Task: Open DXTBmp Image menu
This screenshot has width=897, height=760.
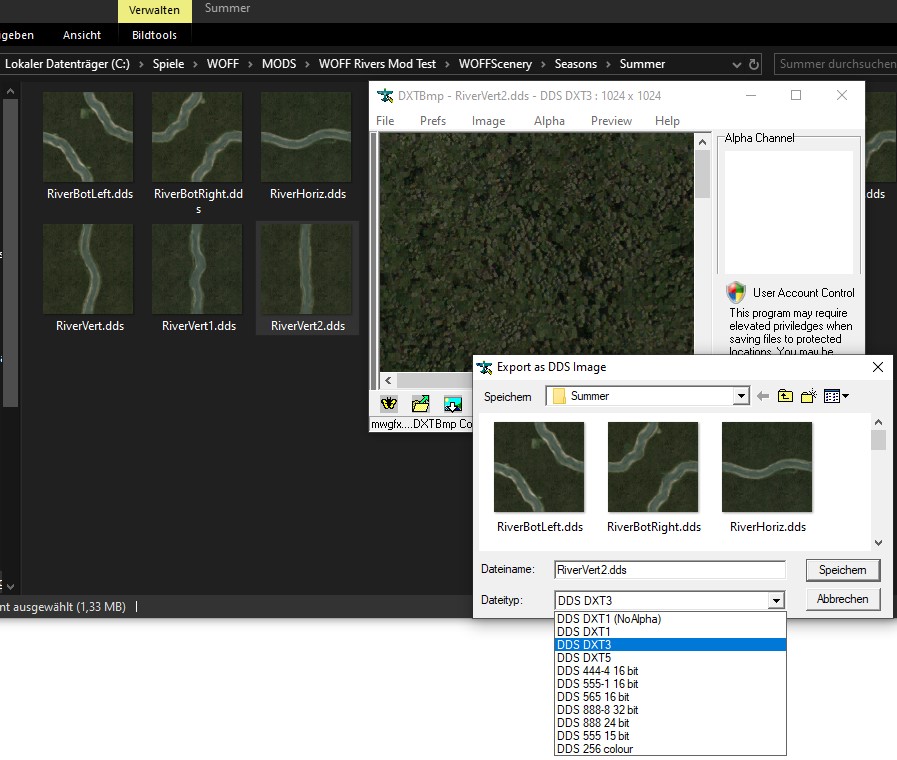Action: tap(489, 121)
